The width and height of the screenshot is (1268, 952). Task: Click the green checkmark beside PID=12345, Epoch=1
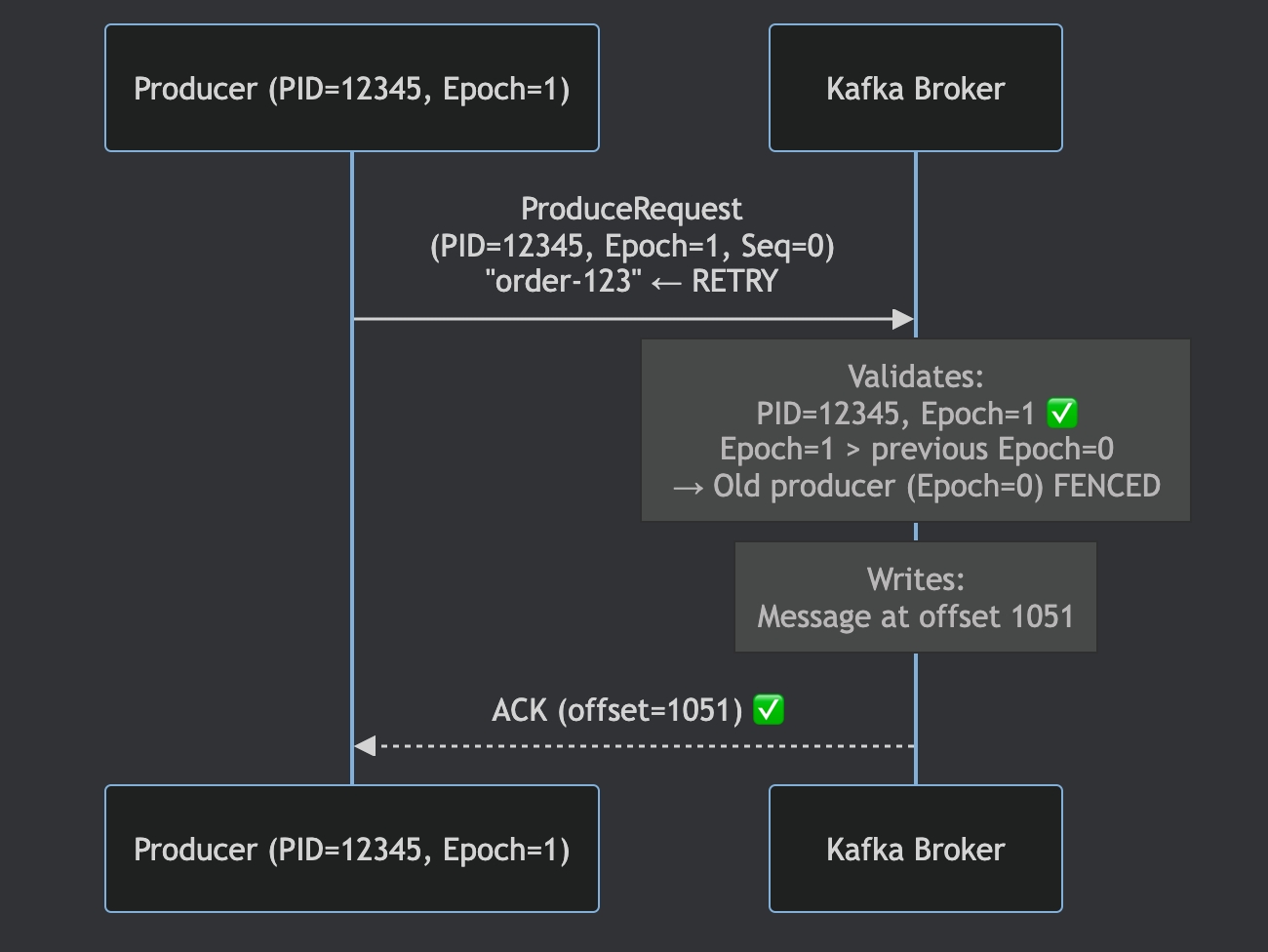[x=1061, y=415]
